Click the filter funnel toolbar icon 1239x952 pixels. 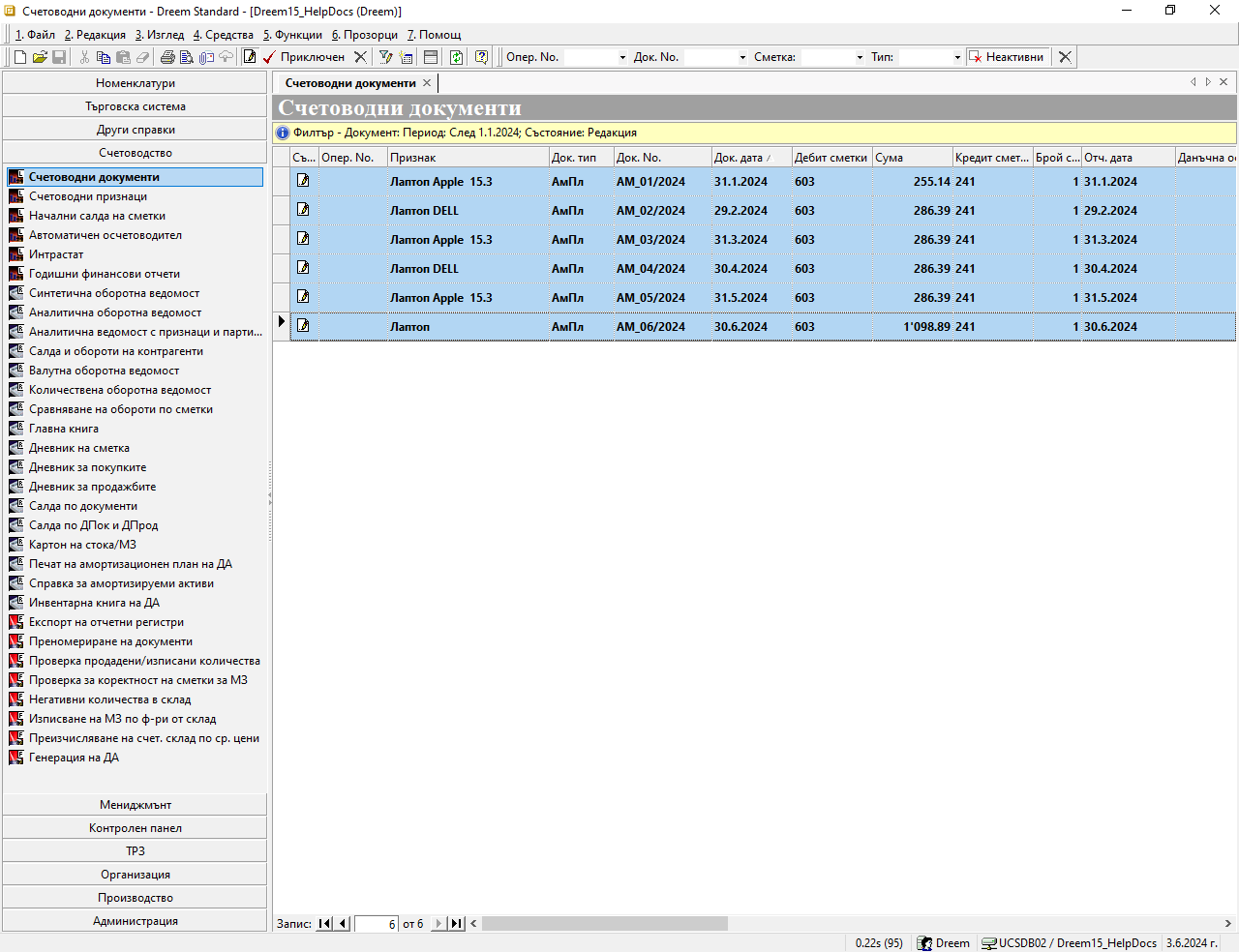pos(385,57)
